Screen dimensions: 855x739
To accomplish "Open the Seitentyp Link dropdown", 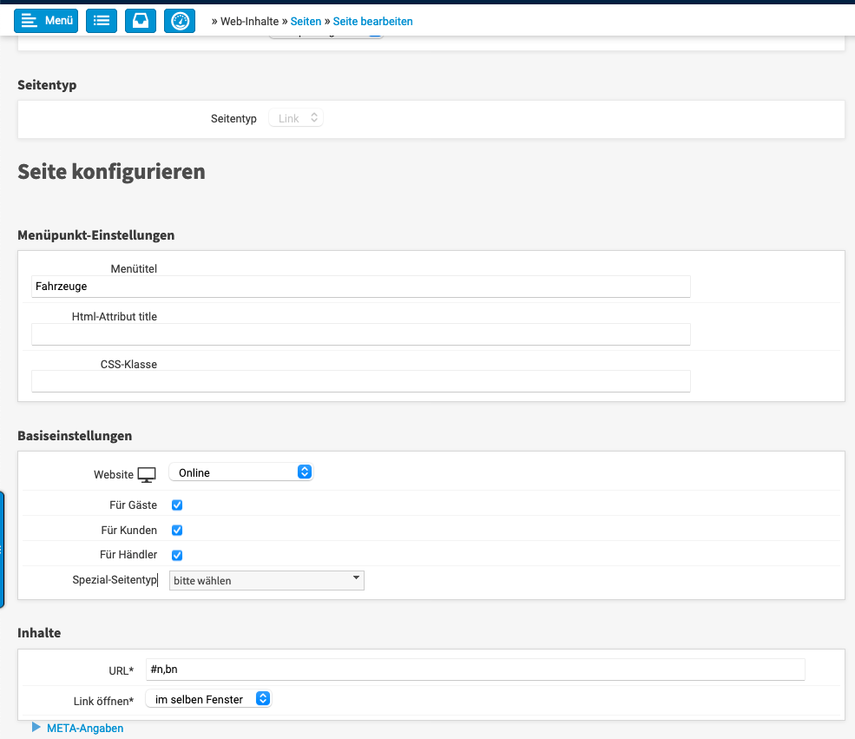I will tap(296, 118).
